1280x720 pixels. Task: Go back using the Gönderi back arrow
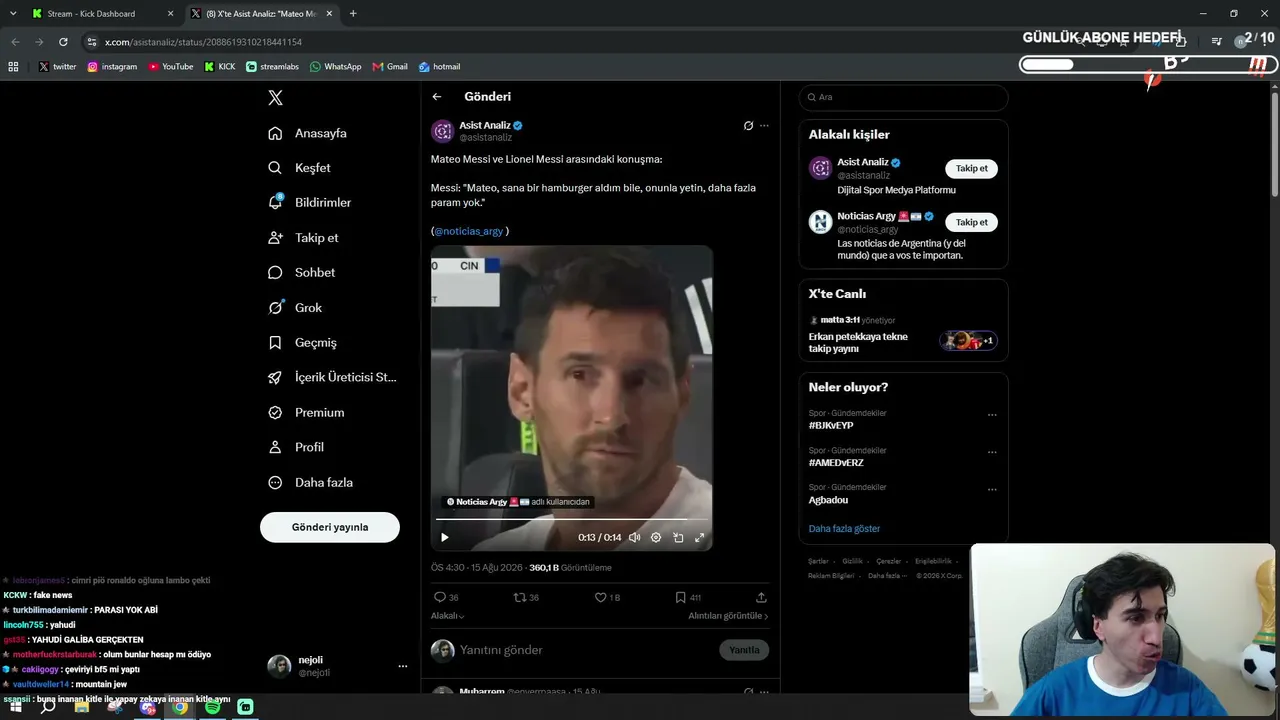tap(437, 97)
